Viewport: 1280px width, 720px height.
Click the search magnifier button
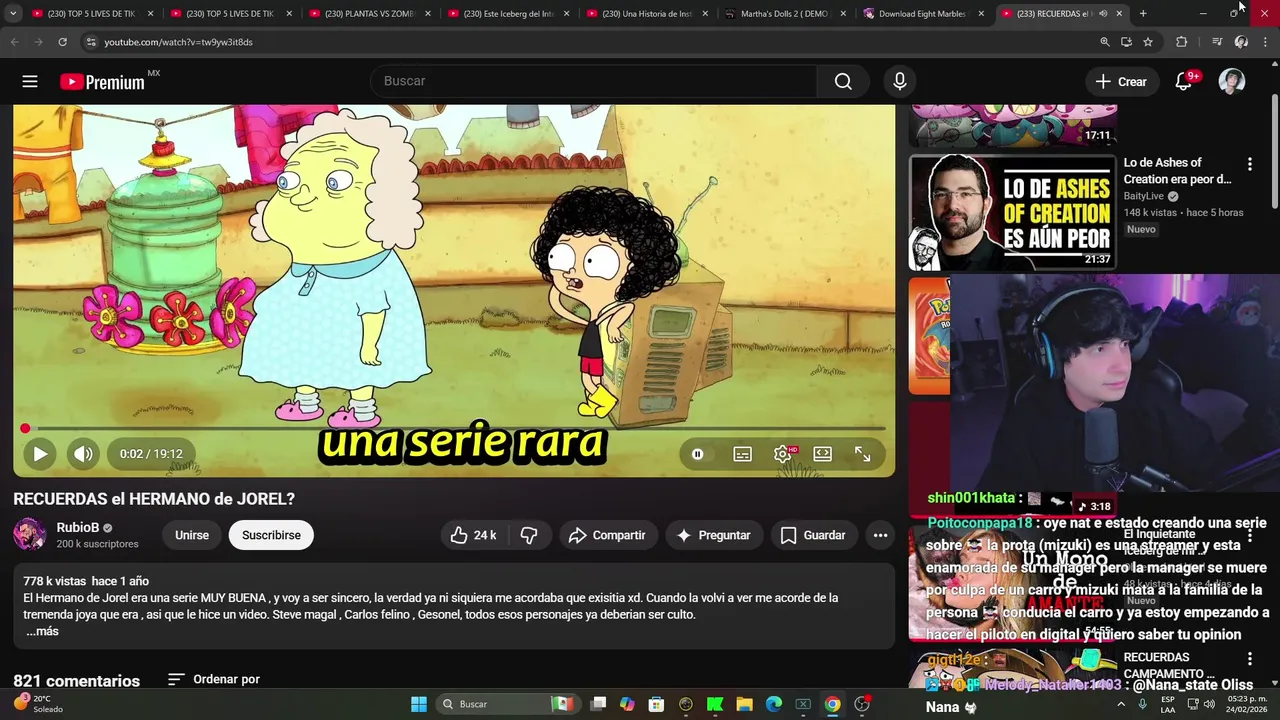coord(843,81)
